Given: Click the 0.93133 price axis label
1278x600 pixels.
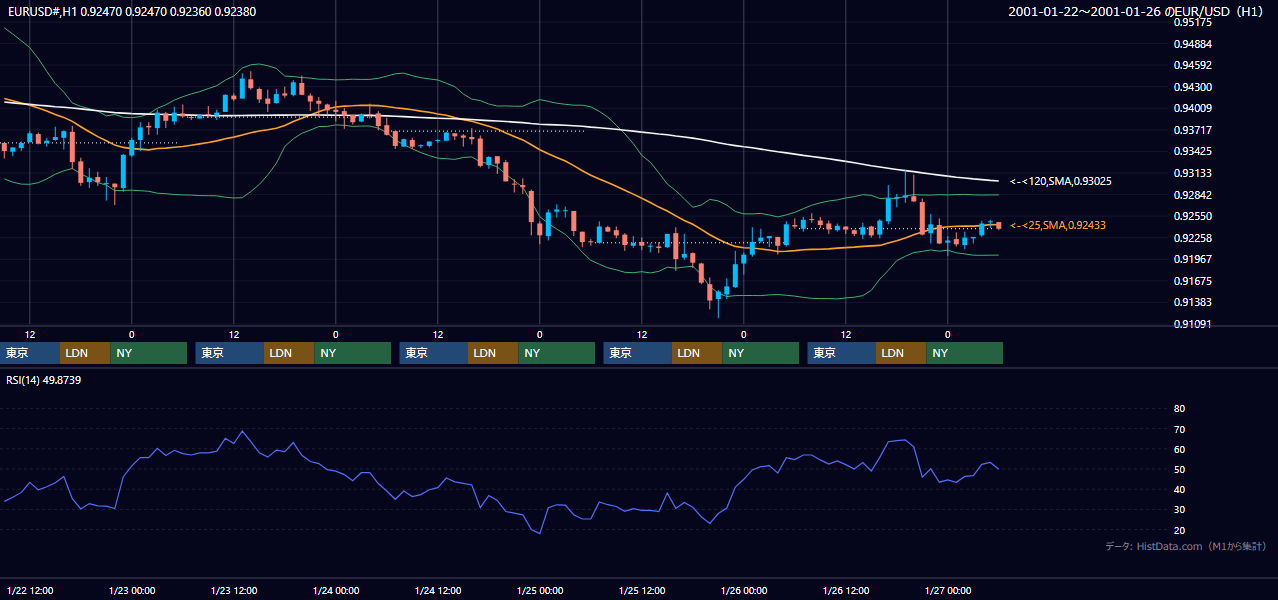Looking at the screenshot, I should click(1192, 173).
